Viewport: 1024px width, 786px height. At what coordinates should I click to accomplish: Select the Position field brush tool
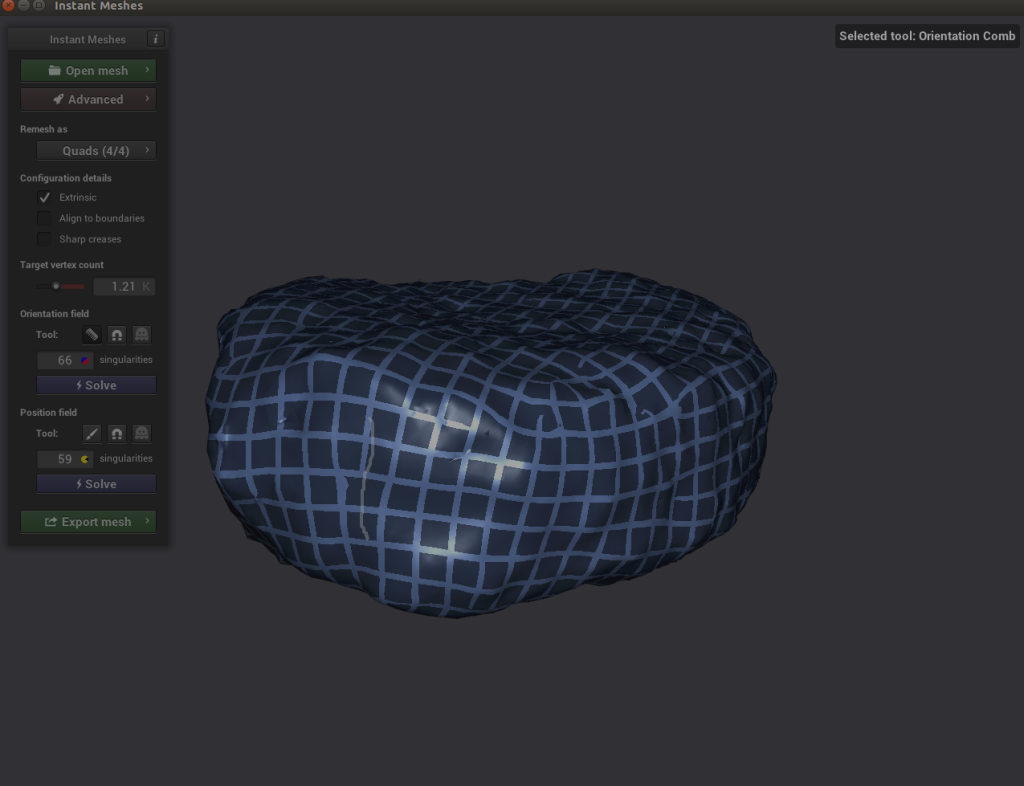pyautogui.click(x=91, y=434)
